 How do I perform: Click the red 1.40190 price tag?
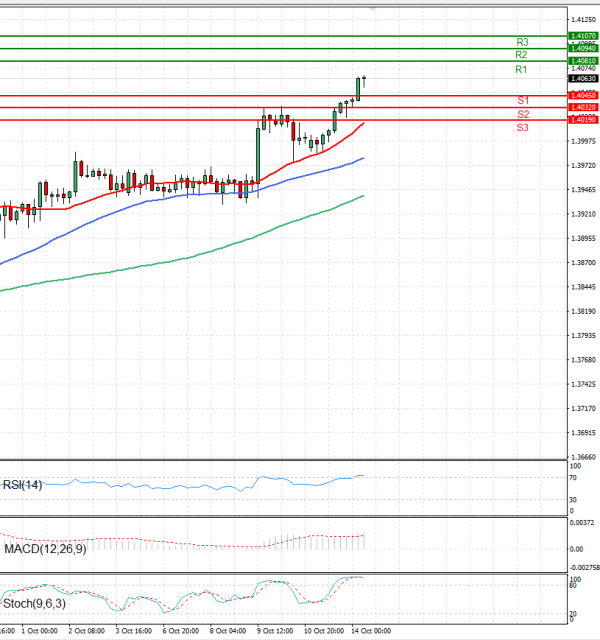click(x=583, y=120)
